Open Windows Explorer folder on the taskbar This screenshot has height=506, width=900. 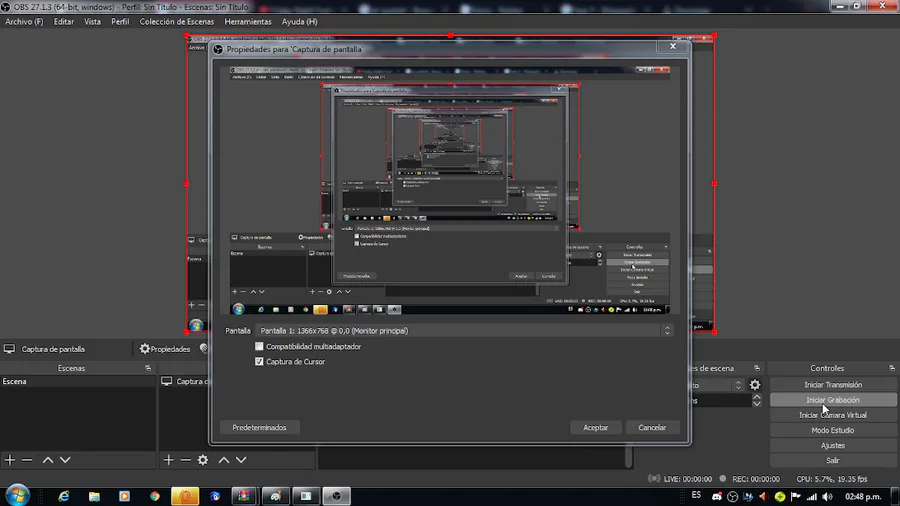(x=94, y=496)
